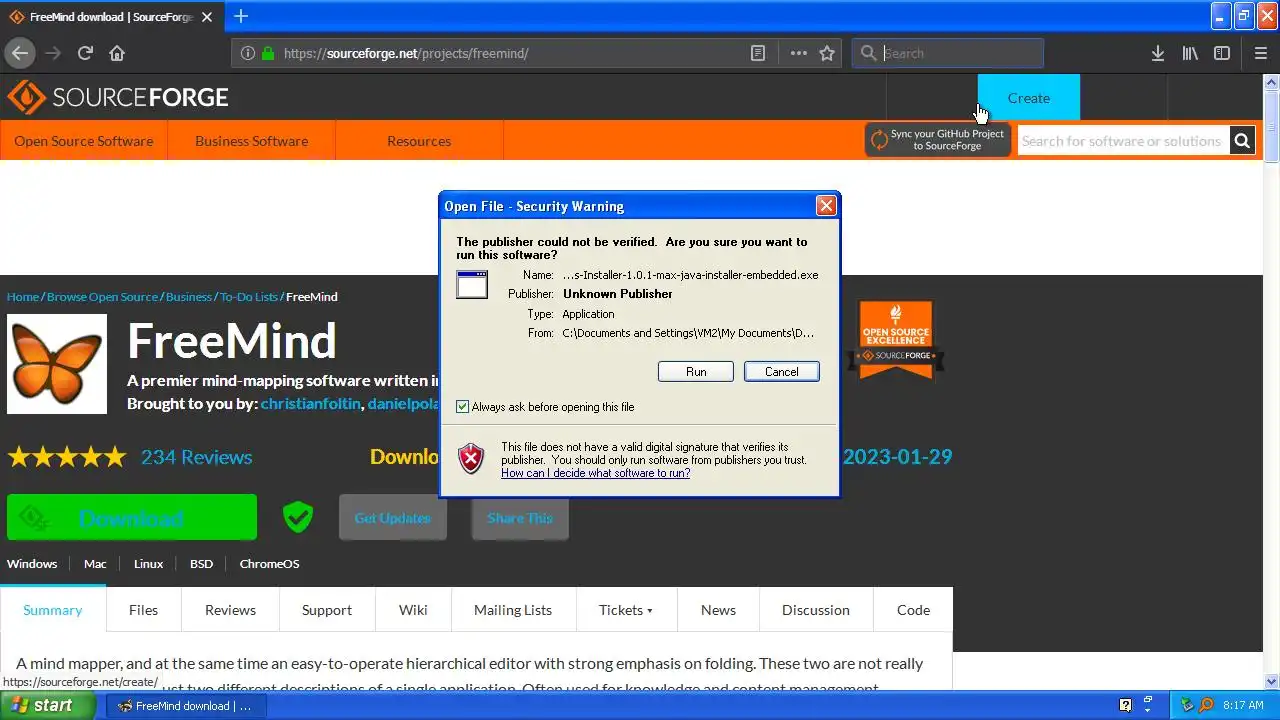
Task: Go back using the browser back arrow
Action: pyautogui.click(x=20, y=53)
